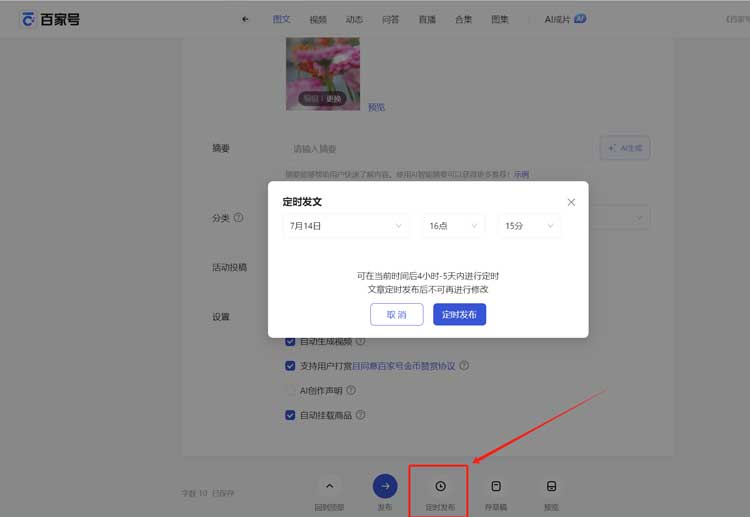The height and width of the screenshot is (517, 750).
Task: Open the 16点 hour dropdown
Action: tap(453, 226)
